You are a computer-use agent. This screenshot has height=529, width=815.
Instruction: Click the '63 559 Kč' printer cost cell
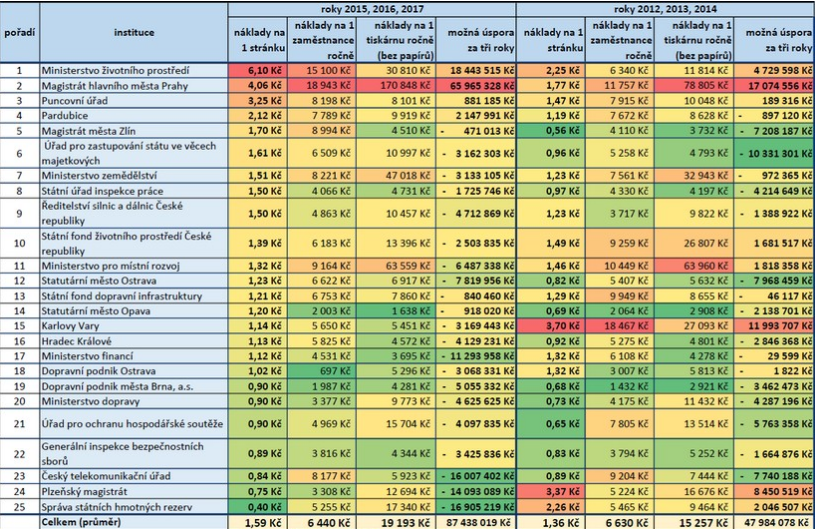[396, 266]
